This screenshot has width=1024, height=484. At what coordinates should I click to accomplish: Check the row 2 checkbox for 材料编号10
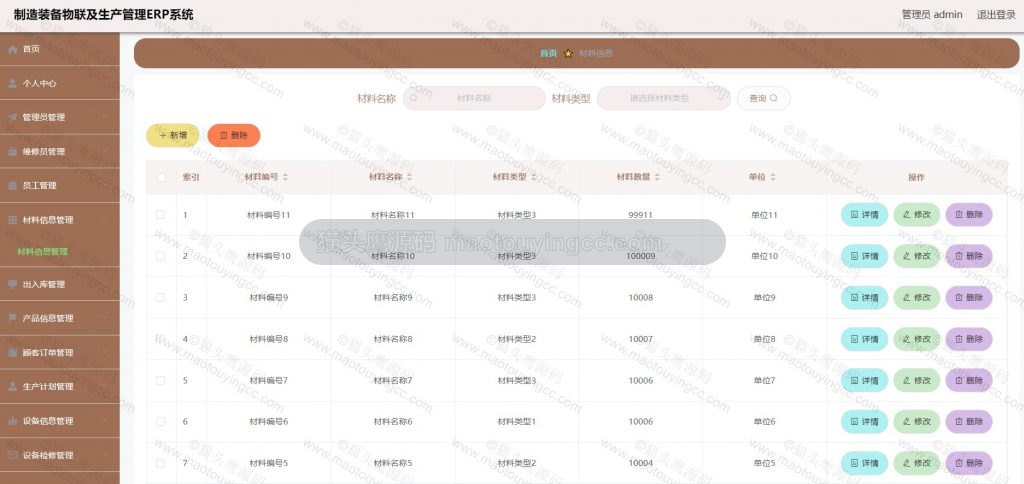point(161,256)
